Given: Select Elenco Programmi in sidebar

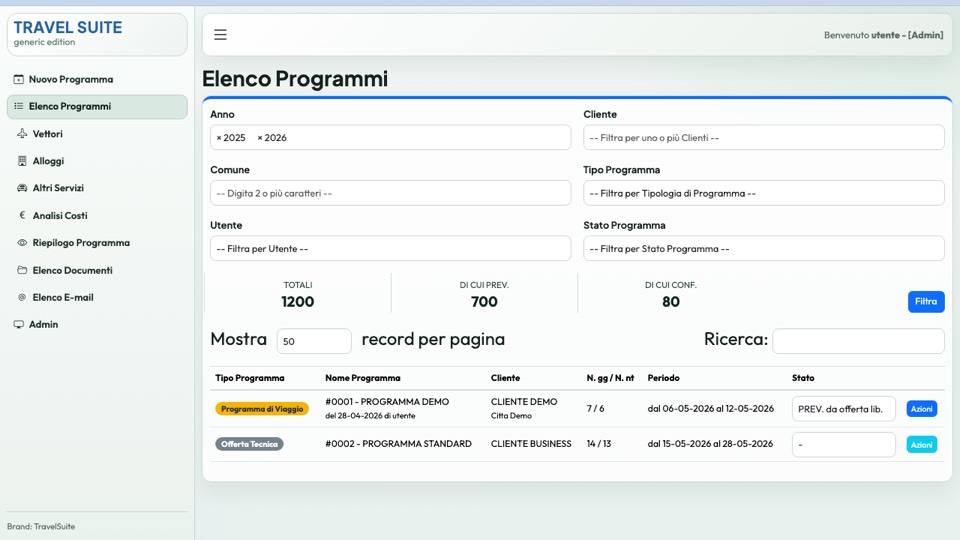Looking at the screenshot, I should pyautogui.click(x=97, y=107).
